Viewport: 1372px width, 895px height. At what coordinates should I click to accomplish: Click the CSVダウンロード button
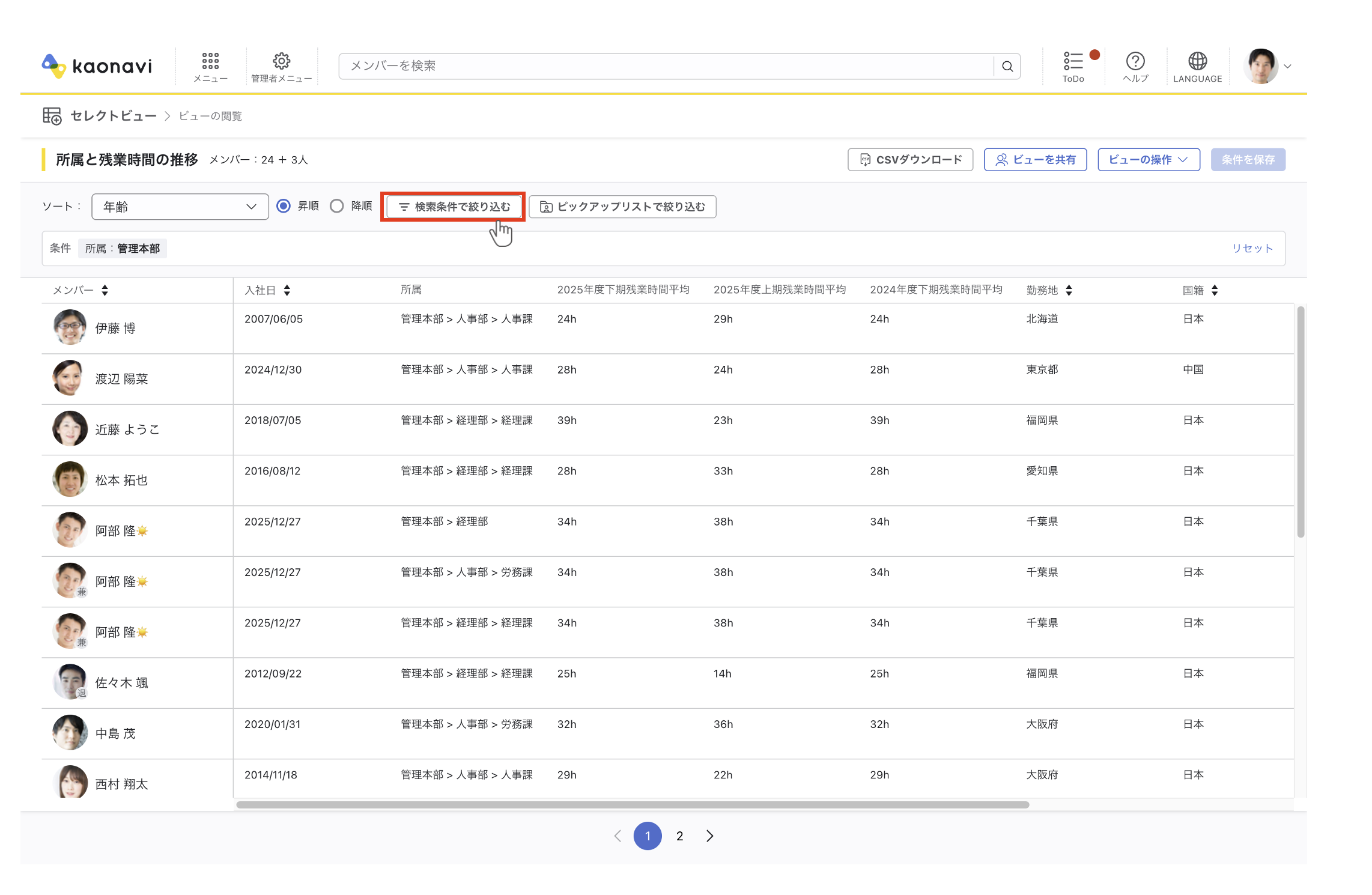(x=910, y=160)
